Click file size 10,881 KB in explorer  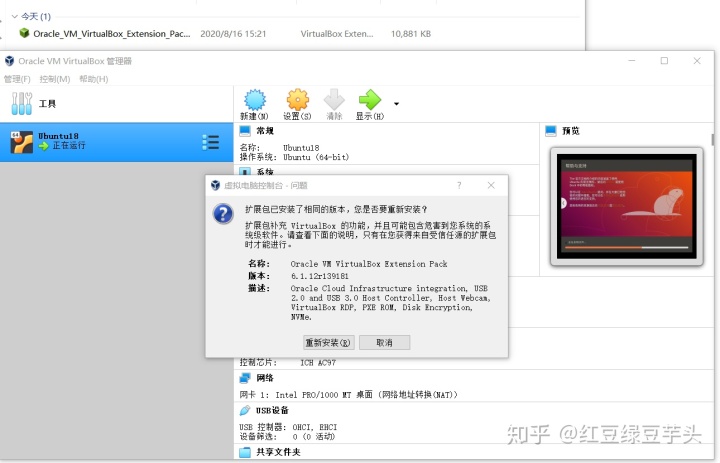coord(411,34)
